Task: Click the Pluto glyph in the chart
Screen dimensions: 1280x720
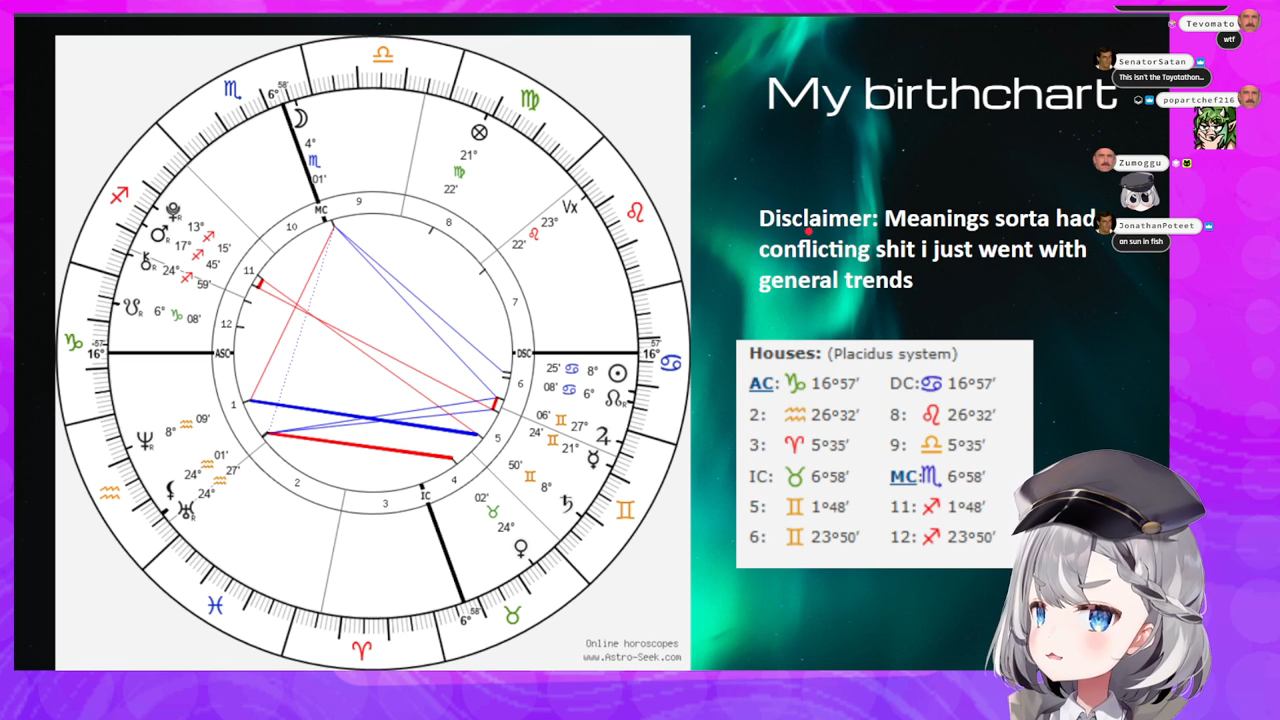Action: [173, 211]
